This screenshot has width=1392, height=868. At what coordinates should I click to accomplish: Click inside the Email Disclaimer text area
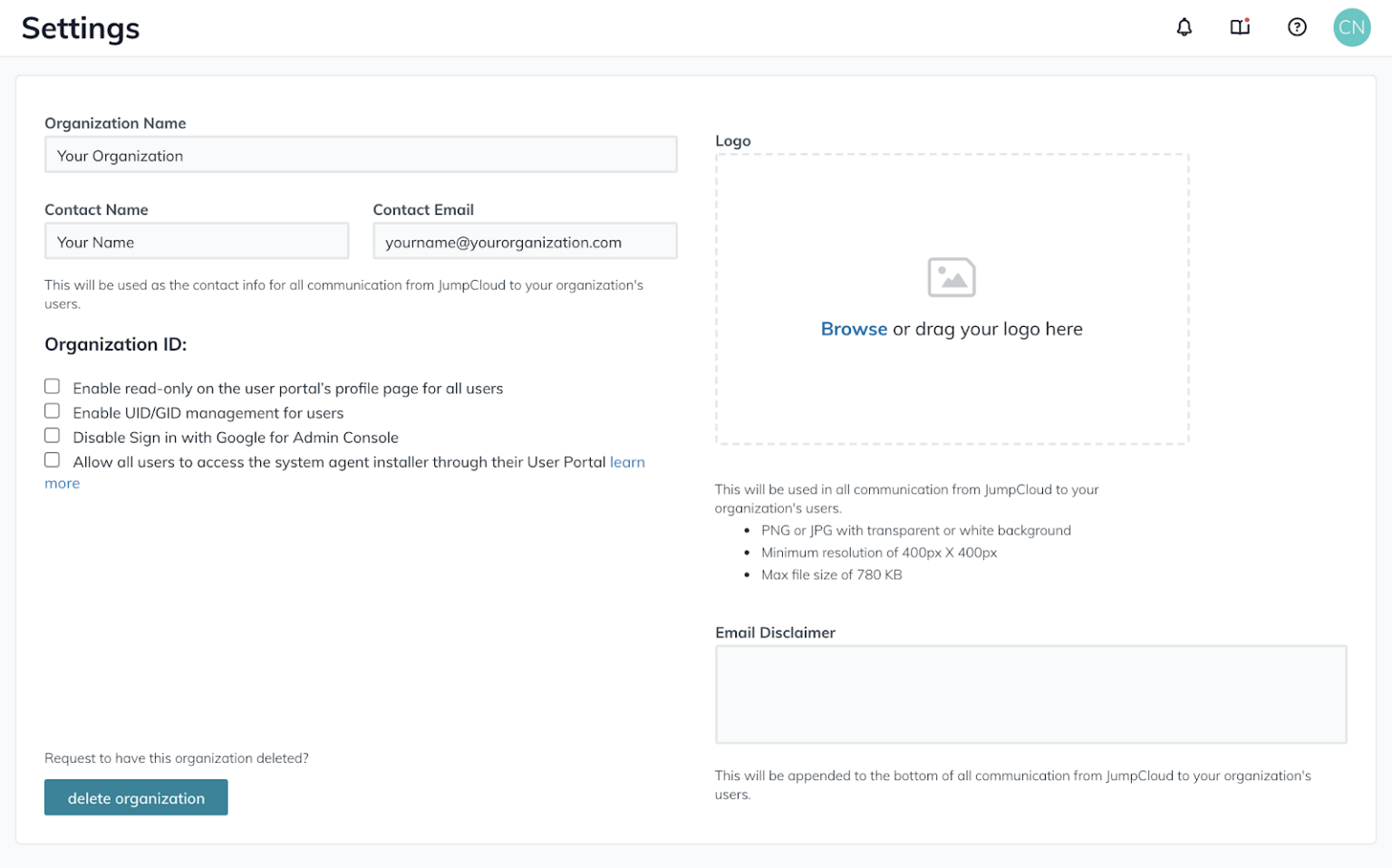click(1031, 693)
